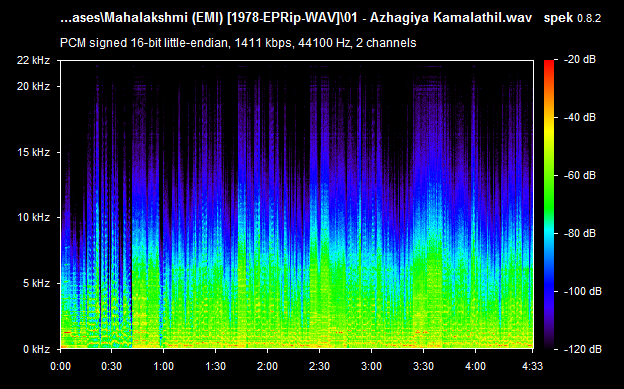Viewport: 624px width, 389px height.
Task: Click the 1:00 time axis marker
Action: (163, 366)
